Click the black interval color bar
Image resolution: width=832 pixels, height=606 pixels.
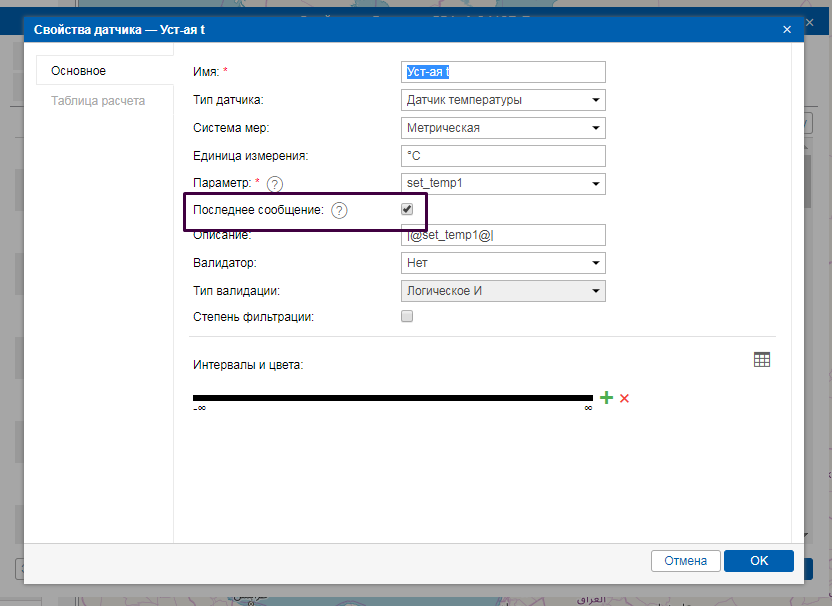(x=392, y=398)
